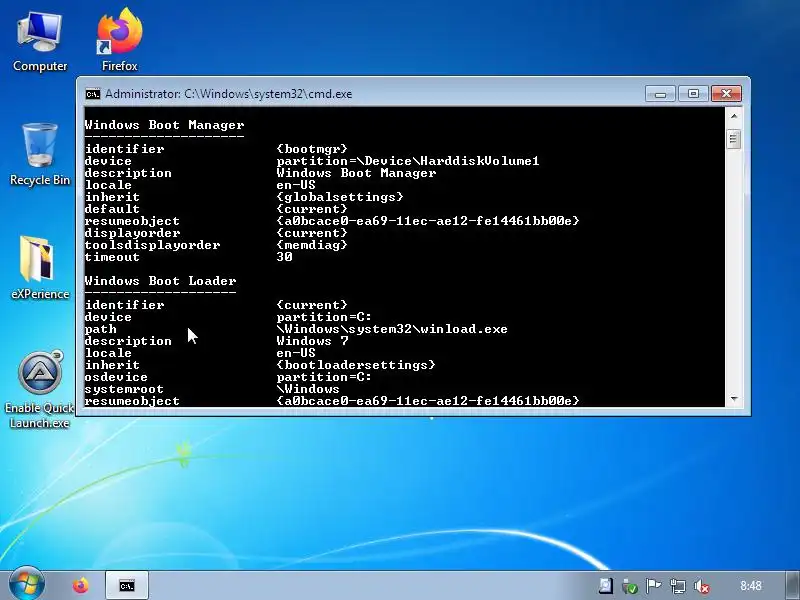Click the '{bootmgr}' identifier value
Image resolution: width=800 pixels, height=600 pixels.
point(312,149)
